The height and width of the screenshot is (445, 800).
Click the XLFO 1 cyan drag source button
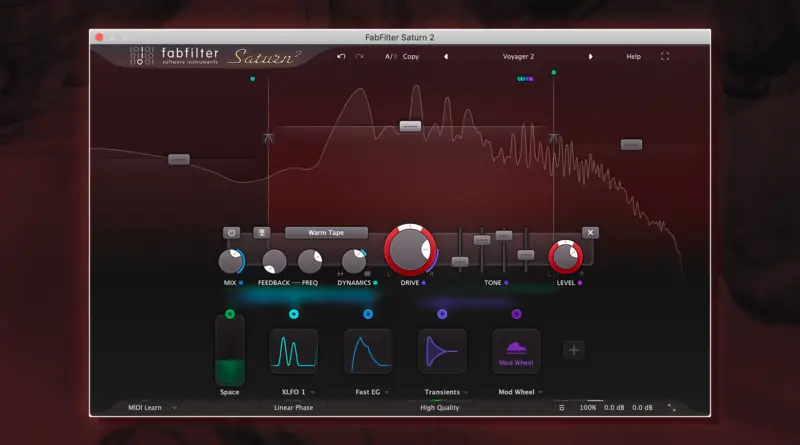tap(294, 314)
